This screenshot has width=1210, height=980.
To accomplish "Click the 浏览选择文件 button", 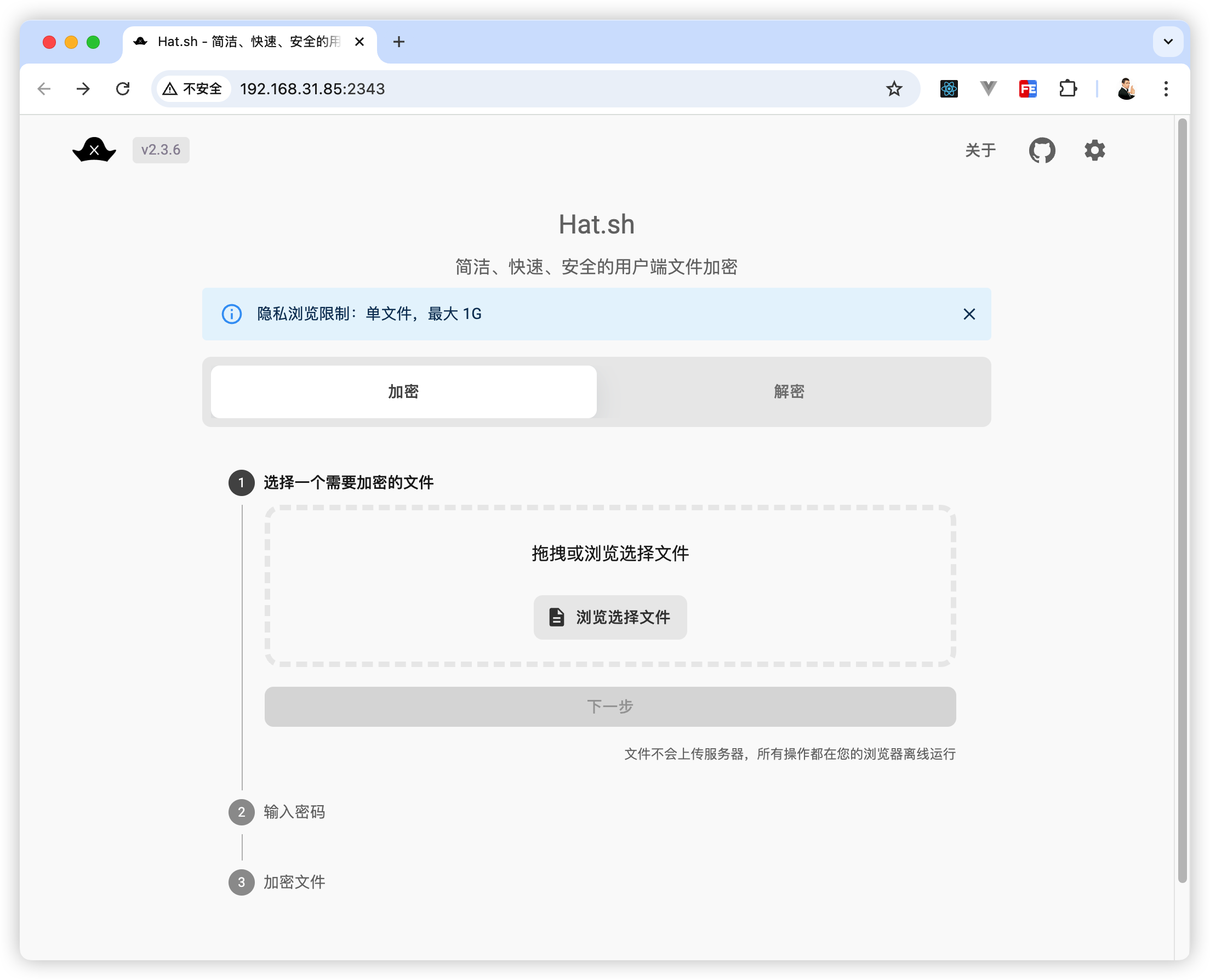I will pos(610,617).
